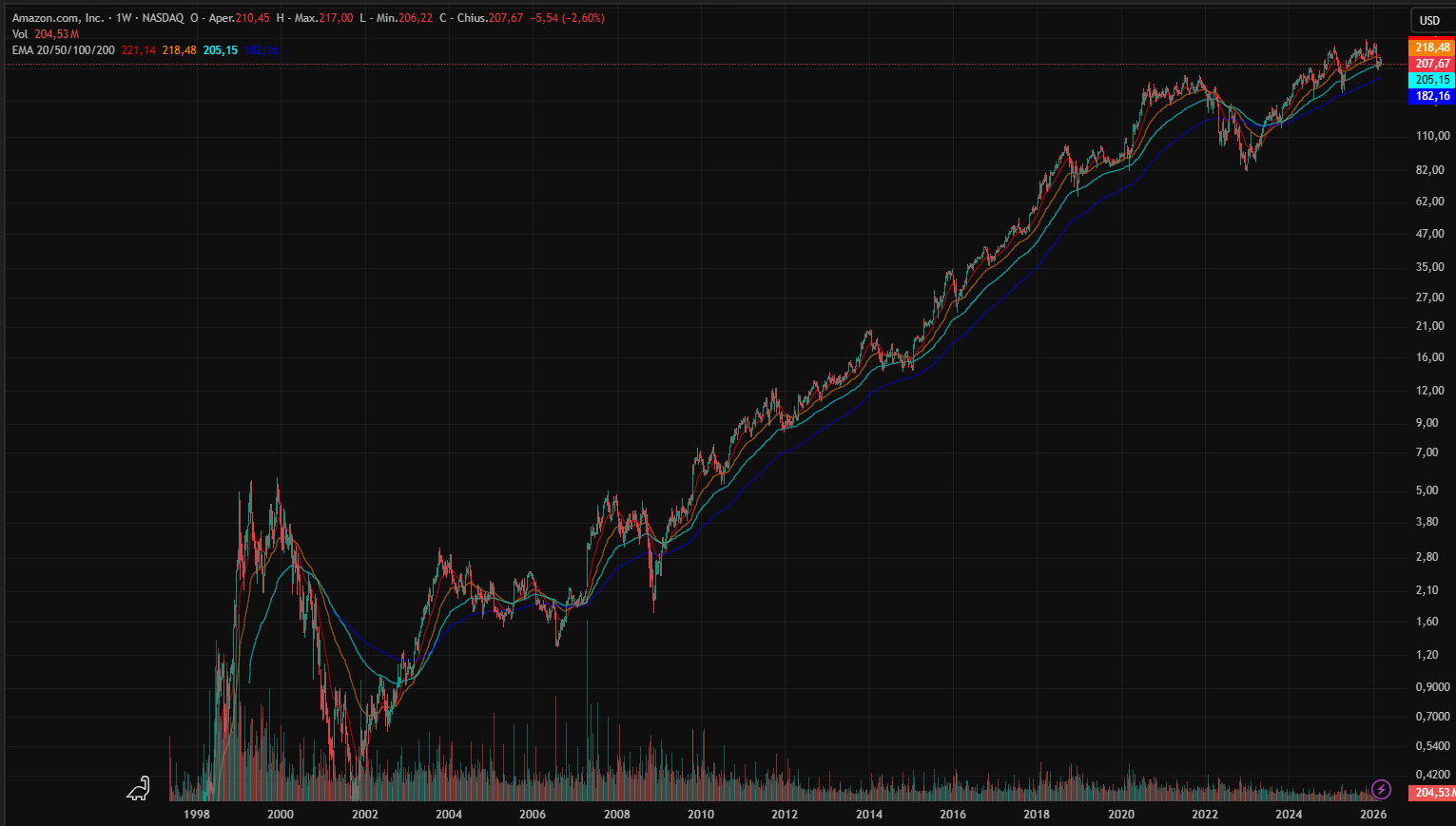This screenshot has height=826, width=1456.
Task: Click the 2016 label on the time axis
Action: [953, 815]
